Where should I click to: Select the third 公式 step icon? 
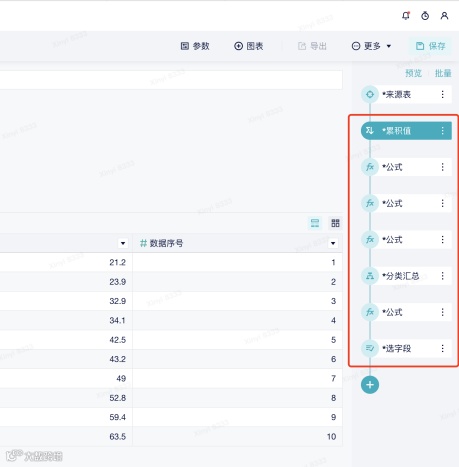tap(370, 240)
